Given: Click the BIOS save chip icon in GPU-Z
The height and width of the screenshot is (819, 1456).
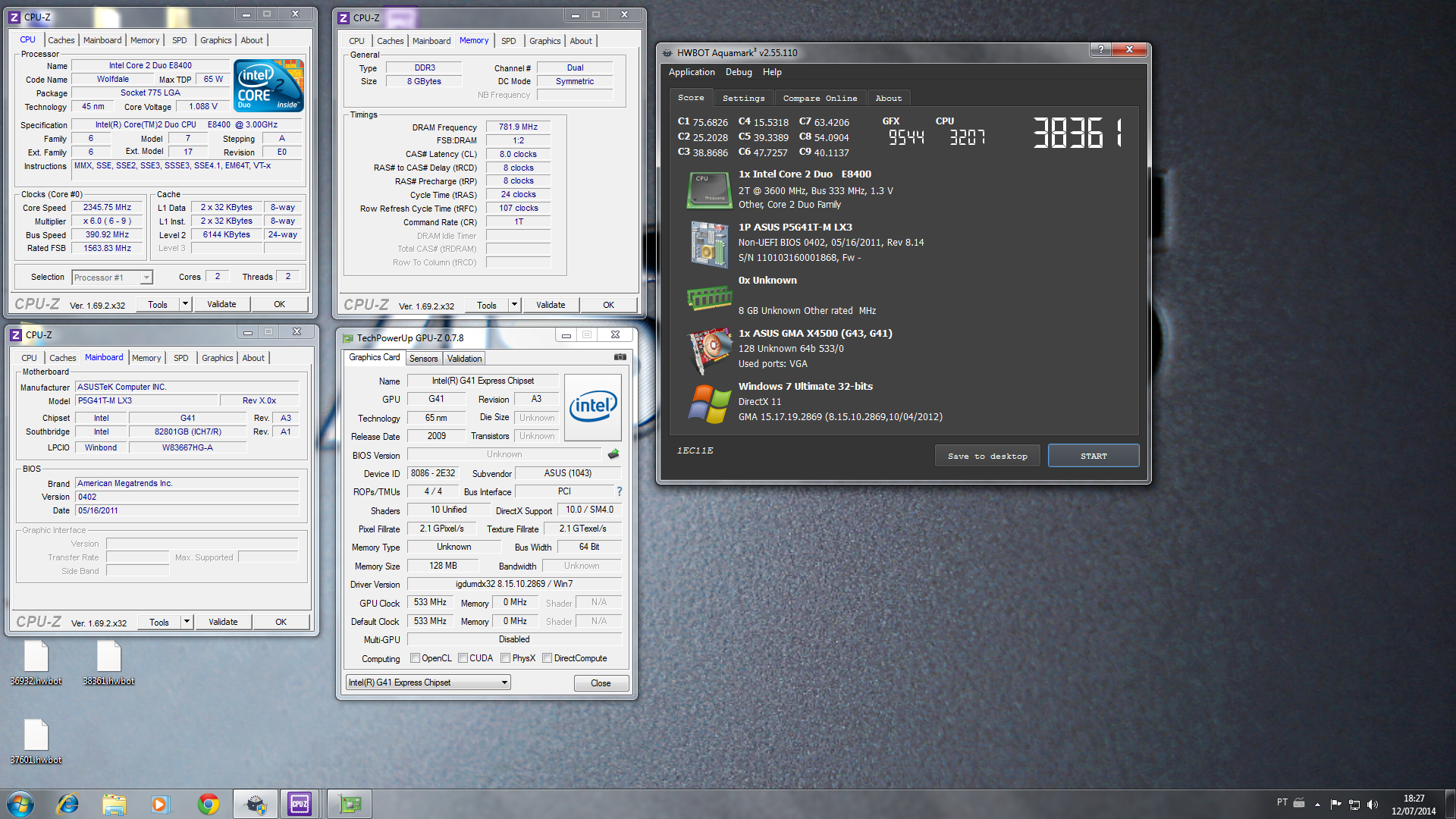Looking at the screenshot, I should (x=613, y=454).
